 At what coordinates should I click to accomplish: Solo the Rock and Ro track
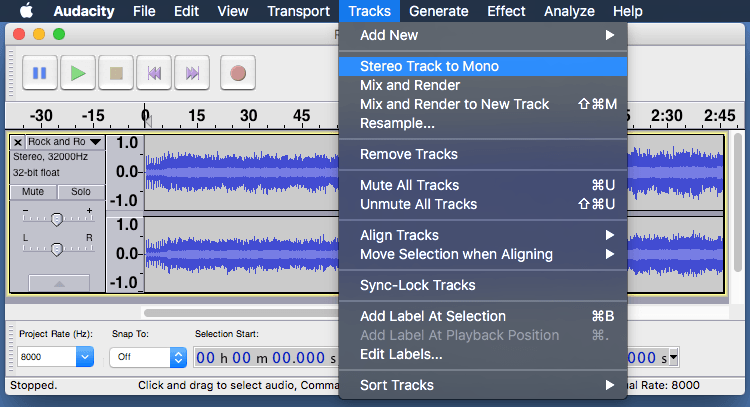(81, 192)
